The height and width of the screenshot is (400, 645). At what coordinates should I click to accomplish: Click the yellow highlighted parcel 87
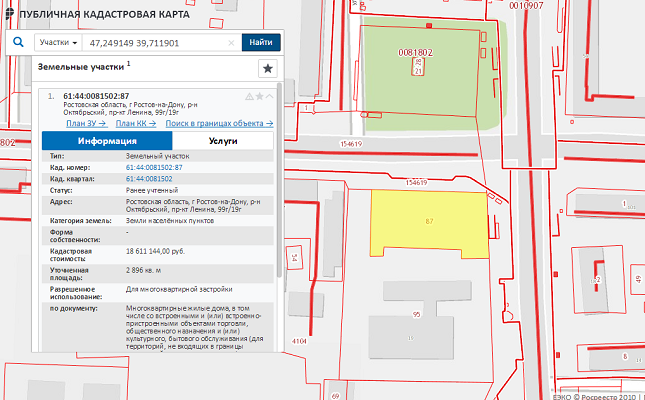(428, 219)
